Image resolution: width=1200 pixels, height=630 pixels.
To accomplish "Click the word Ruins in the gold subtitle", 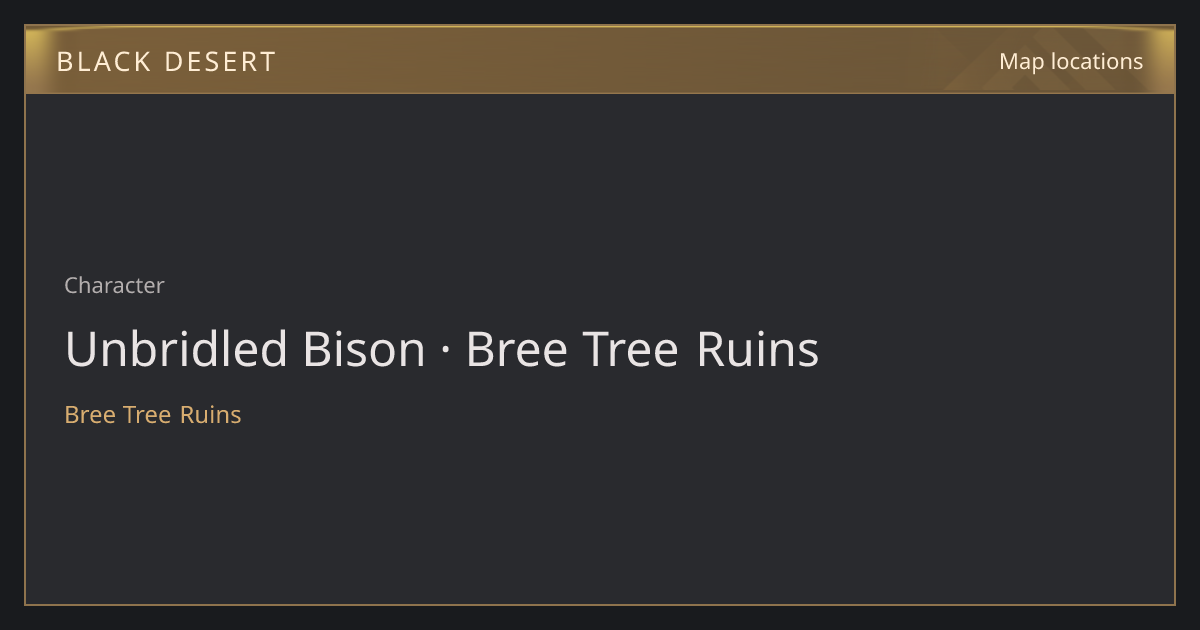I will pyautogui.click(x=210, y=414).
